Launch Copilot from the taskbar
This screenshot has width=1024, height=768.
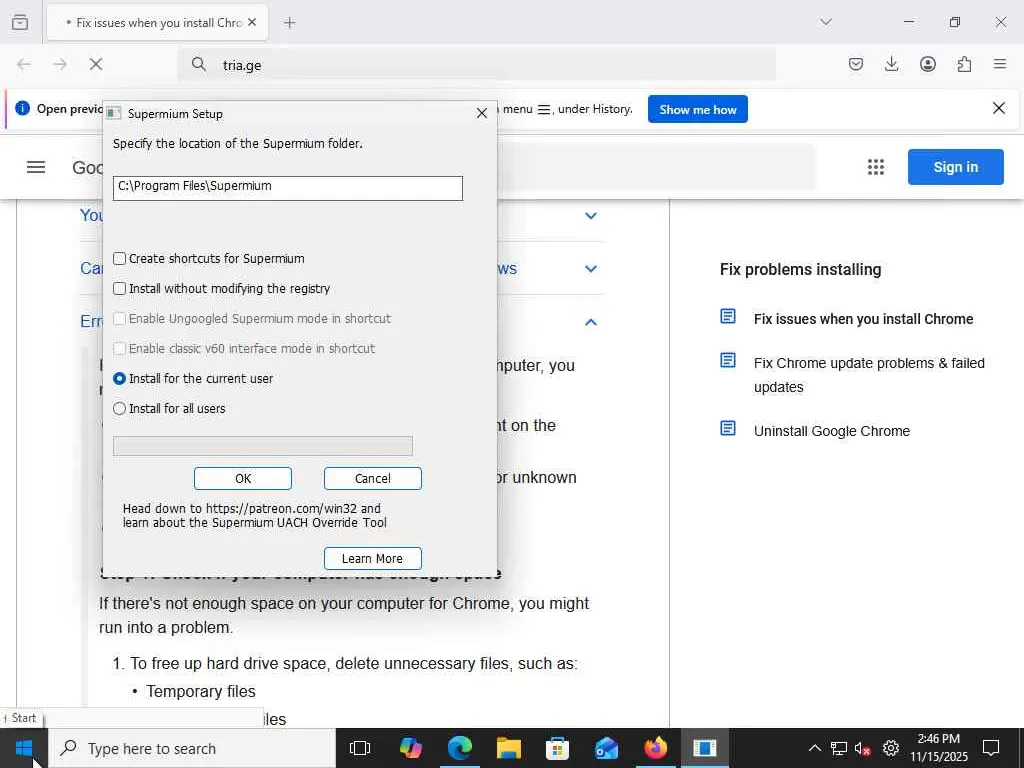[411, 748]
